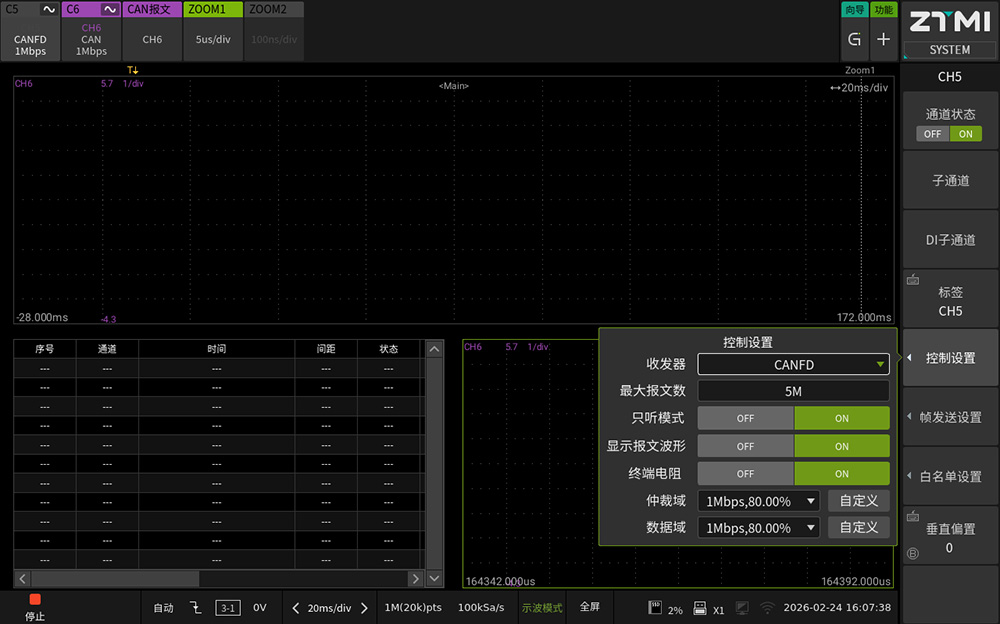Click the 功能 plus icon

tap(883, 39)
